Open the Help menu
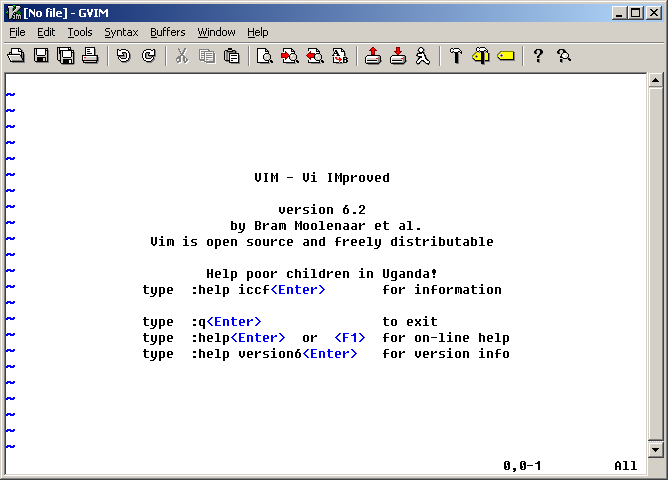The image size is (668, 480). click(x=257, y=32)
